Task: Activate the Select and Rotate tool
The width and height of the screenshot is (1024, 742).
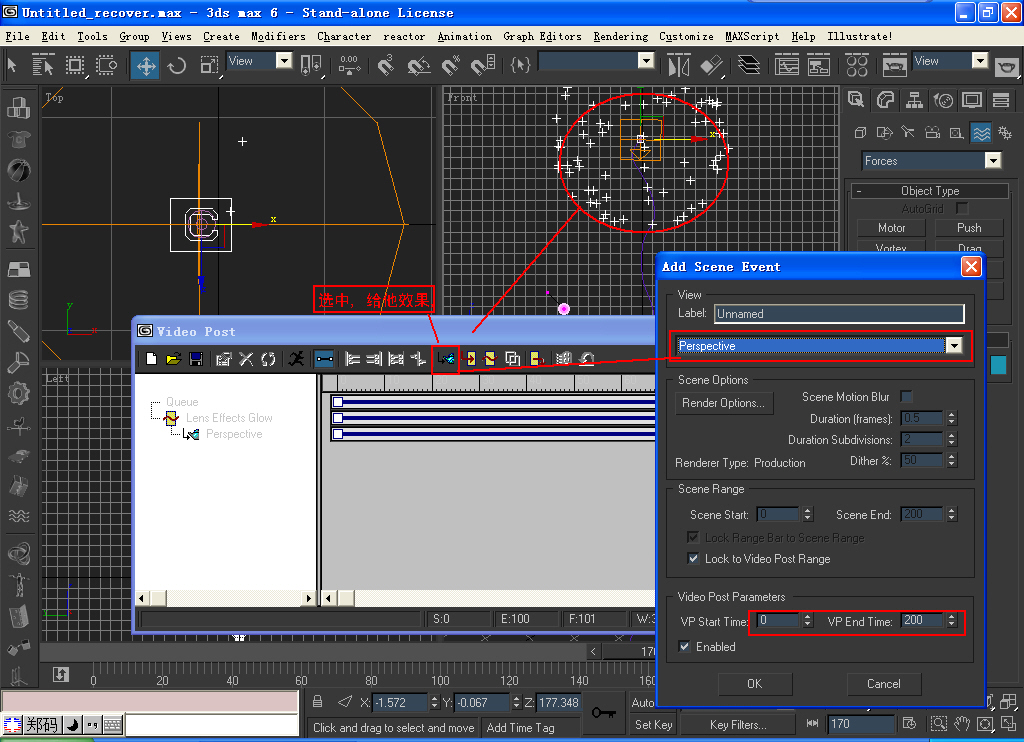Action: click(176, 65)
